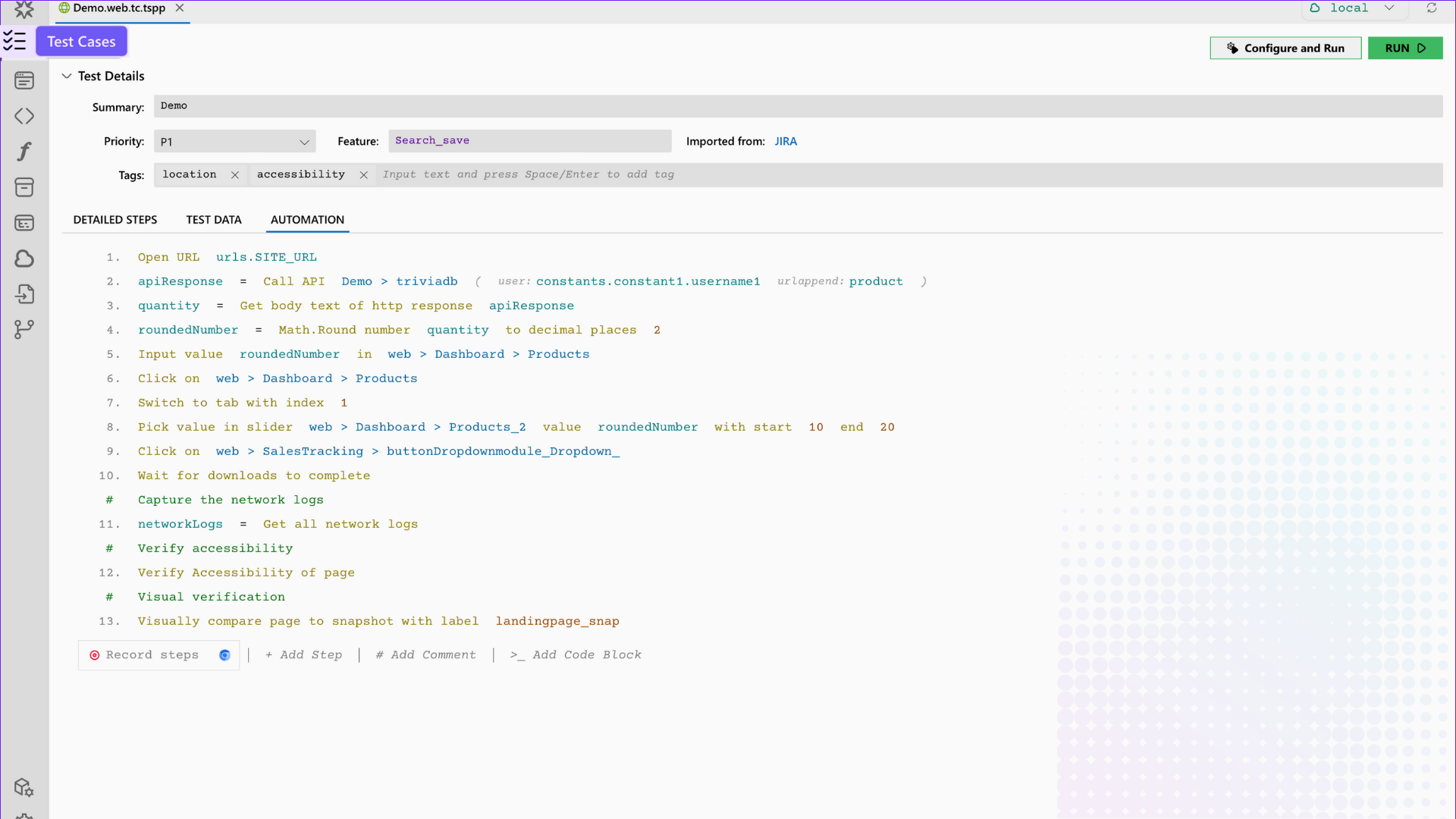
Task: Click the refresh icon at top right
Action: coord(1431,8)
